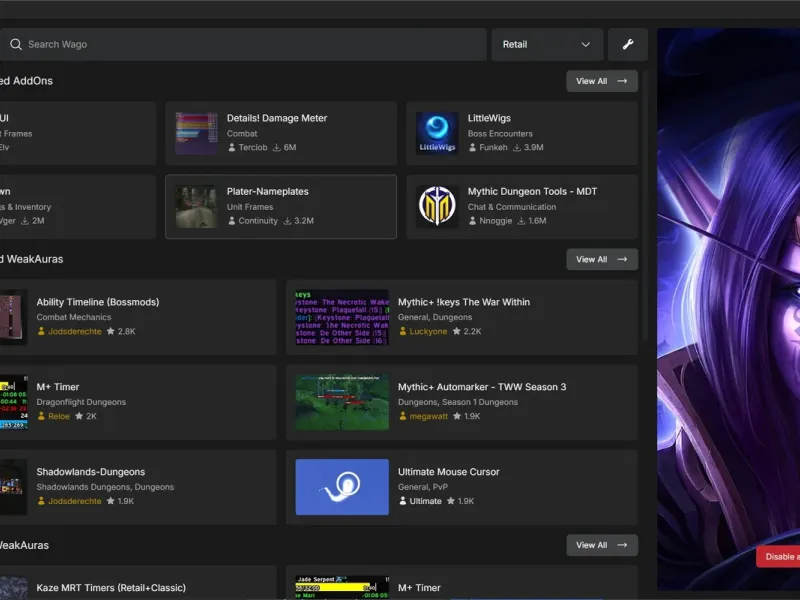800x600 pixels.
Task: Click Boss Encounters category under LittleWigs
Action: pyautogui.click(x=500, y=134)
